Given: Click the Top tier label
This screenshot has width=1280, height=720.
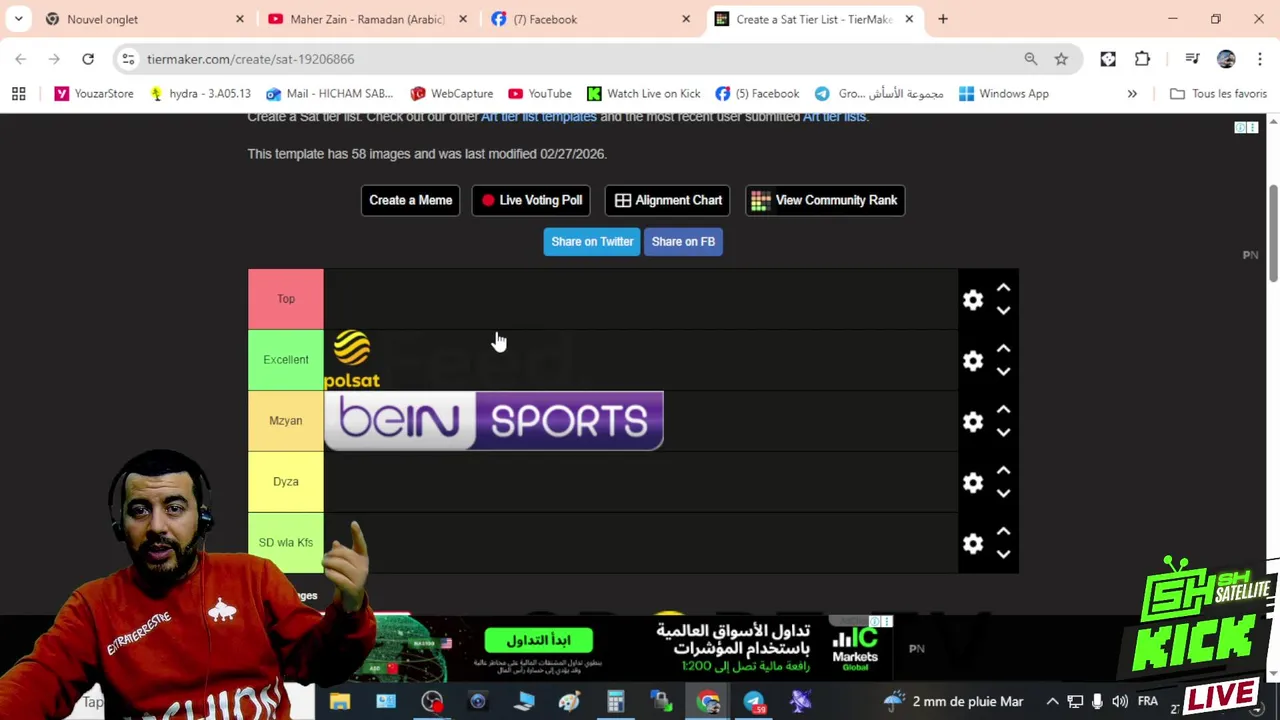Looking at the screenshot, I should point(286,299).
